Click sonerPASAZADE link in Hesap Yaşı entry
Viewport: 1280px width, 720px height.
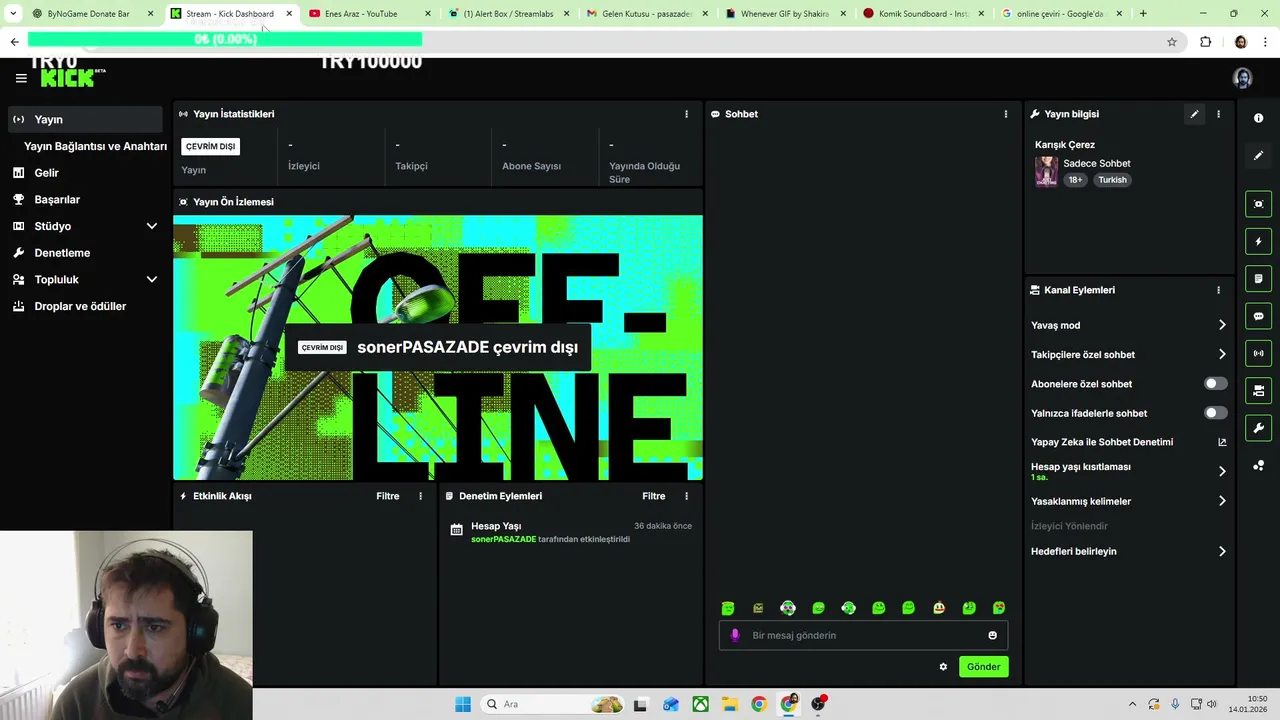coord(503,539)
